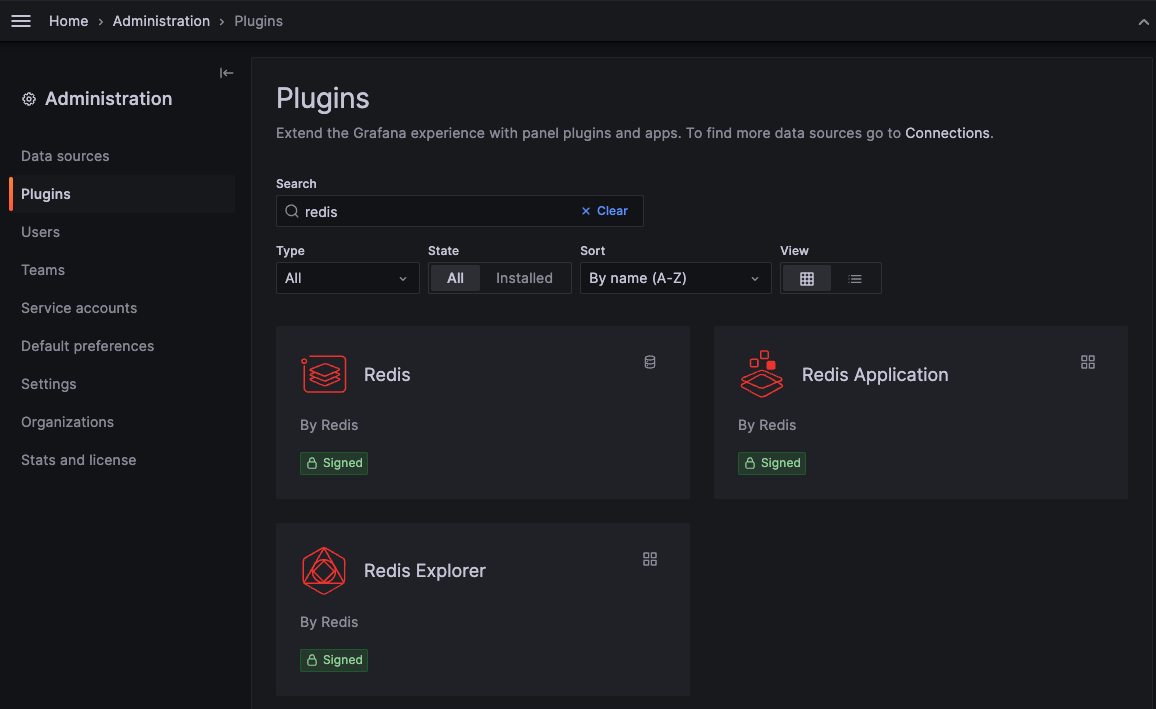Click the Administration gear icon
The width and height of the screenshot is (1156, 709).
tap(29, 99)
